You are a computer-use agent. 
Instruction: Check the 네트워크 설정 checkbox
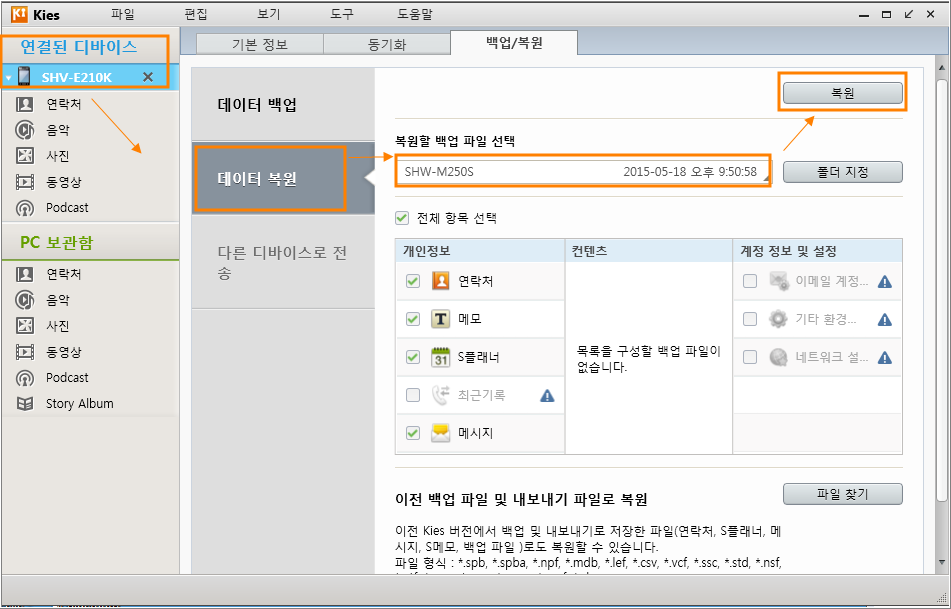click(750, 357)
